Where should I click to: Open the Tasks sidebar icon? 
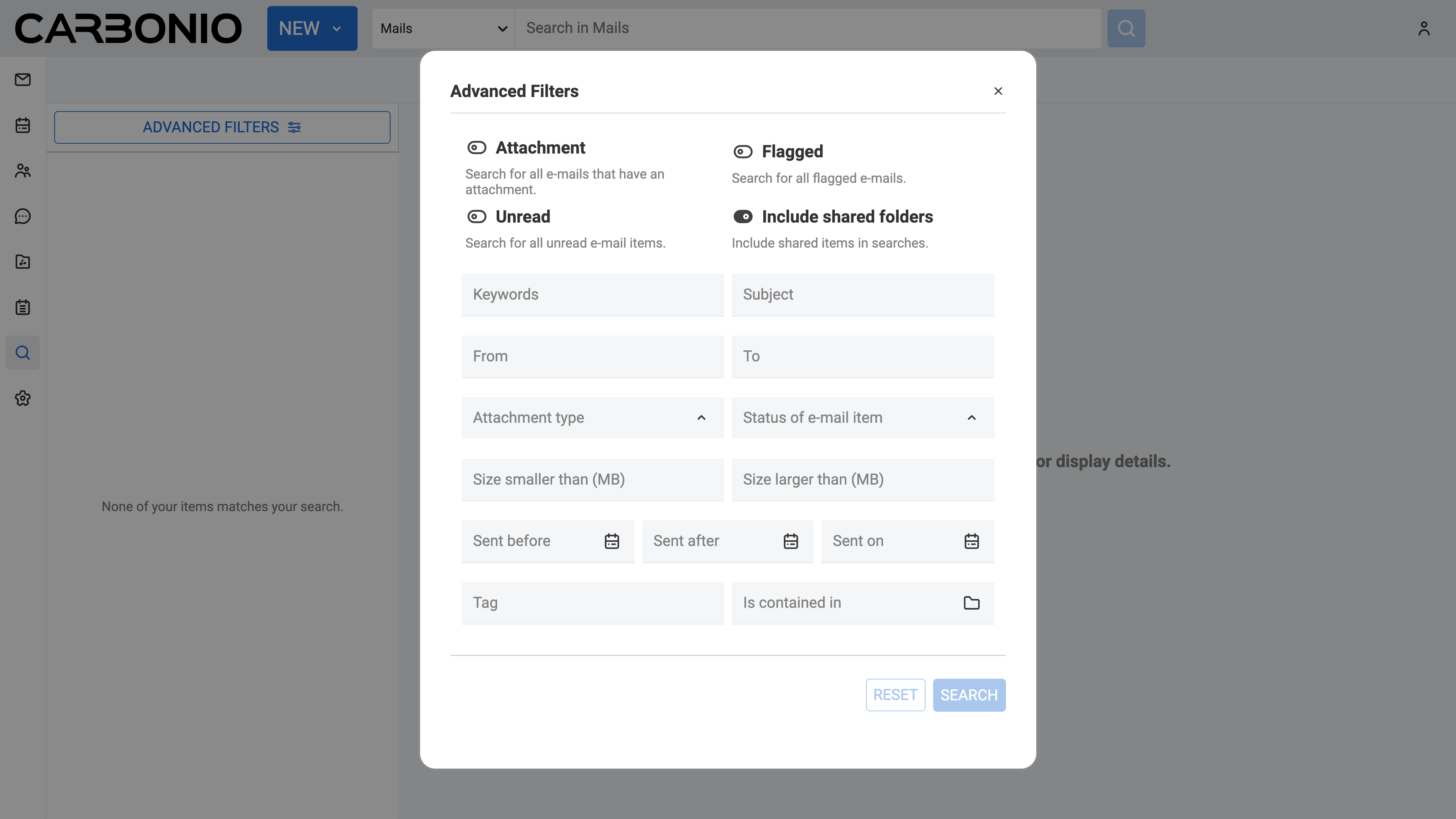coord(23,308)
